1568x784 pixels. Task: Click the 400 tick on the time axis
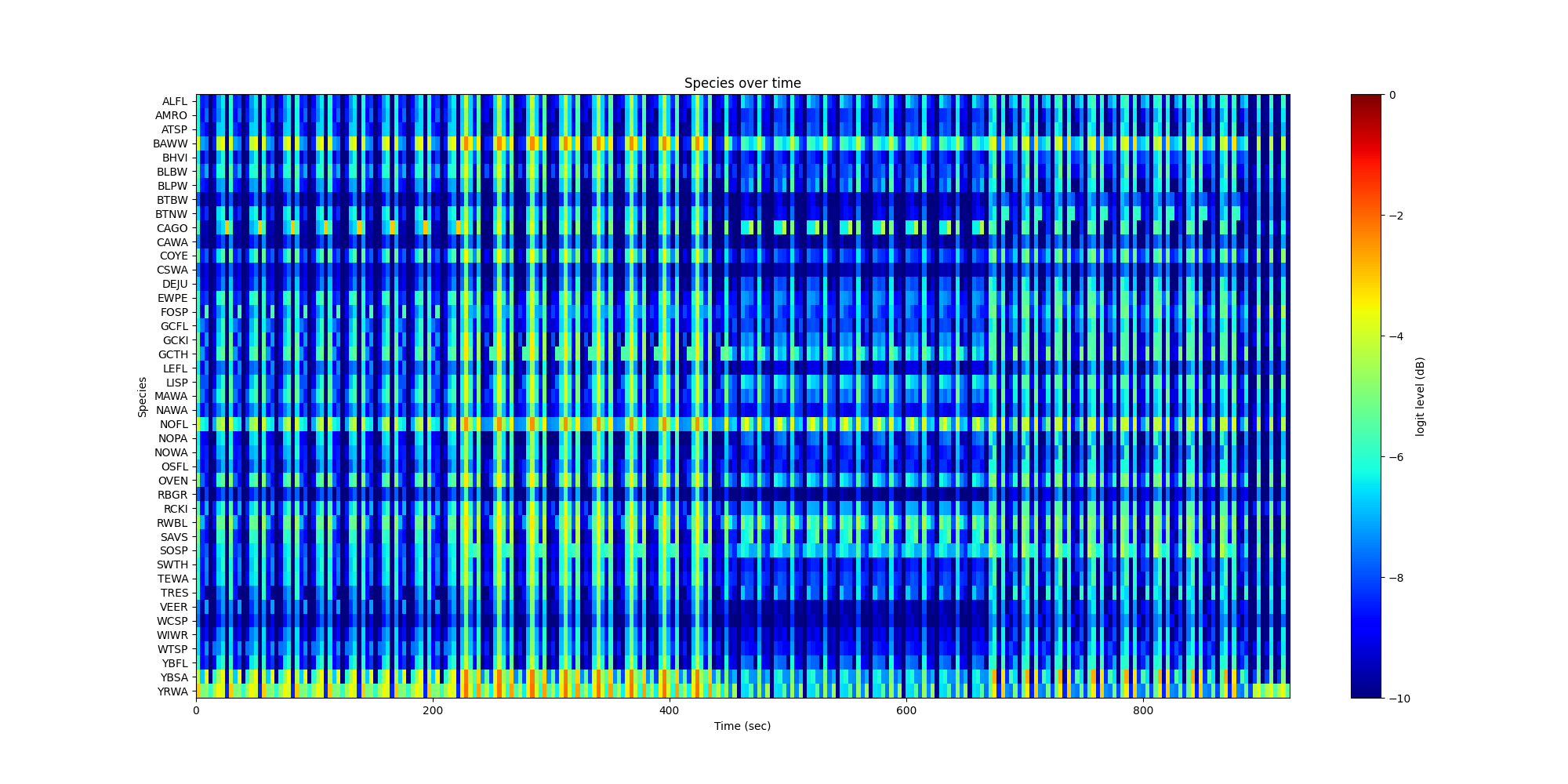coord(669,710)
